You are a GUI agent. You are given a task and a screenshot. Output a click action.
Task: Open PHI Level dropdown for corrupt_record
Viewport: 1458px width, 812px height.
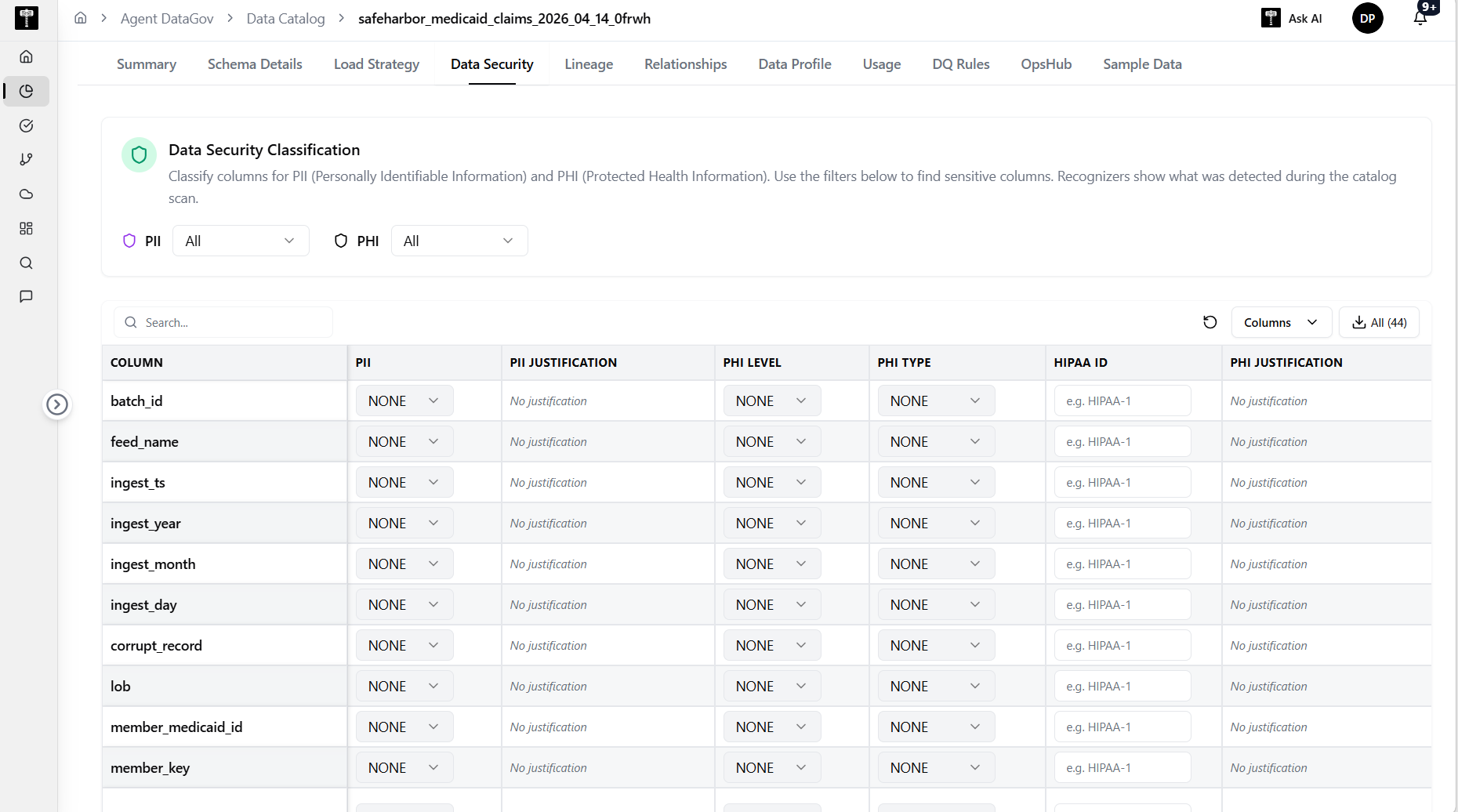[x=771, y=645]
